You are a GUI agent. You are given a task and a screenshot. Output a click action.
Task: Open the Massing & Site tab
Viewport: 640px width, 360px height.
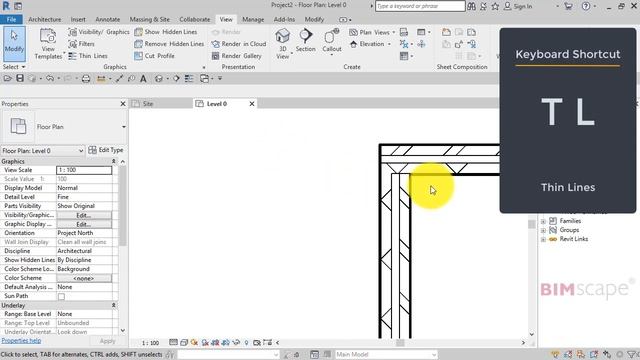[x=149, y=19]
